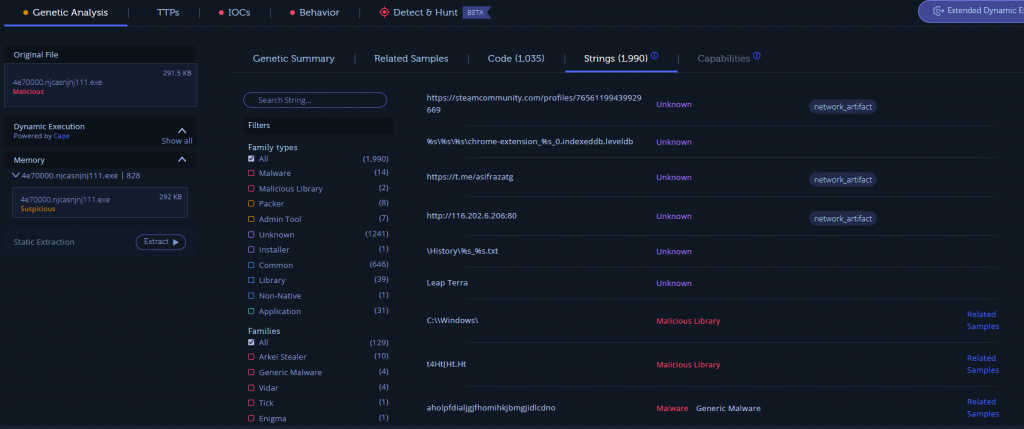Click the Detect & Hunt target icon

tap(384, 12)
